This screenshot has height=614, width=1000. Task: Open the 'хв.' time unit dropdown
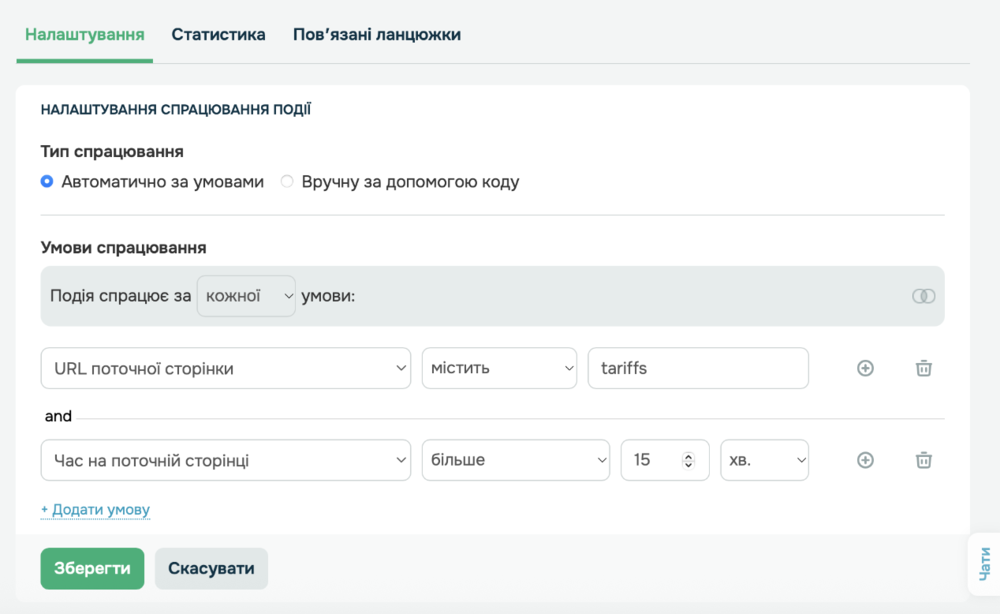pos(764,460)
